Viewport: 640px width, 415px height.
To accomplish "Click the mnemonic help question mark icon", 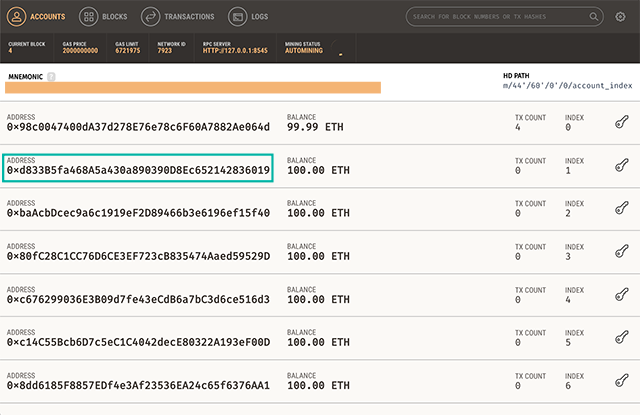I will coord(50,76).
